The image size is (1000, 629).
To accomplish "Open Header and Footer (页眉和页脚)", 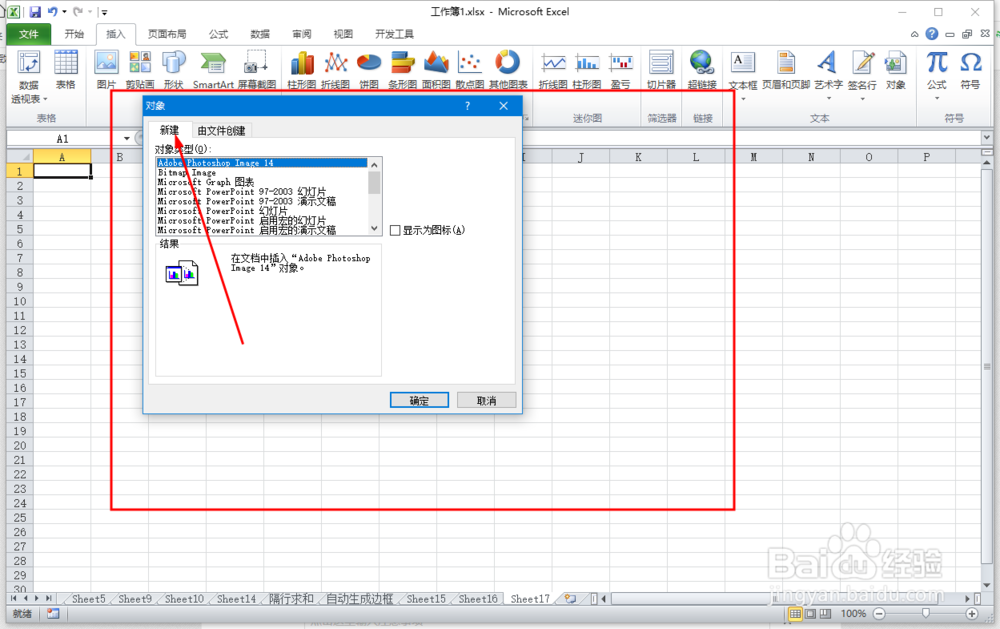I will 786,70.
